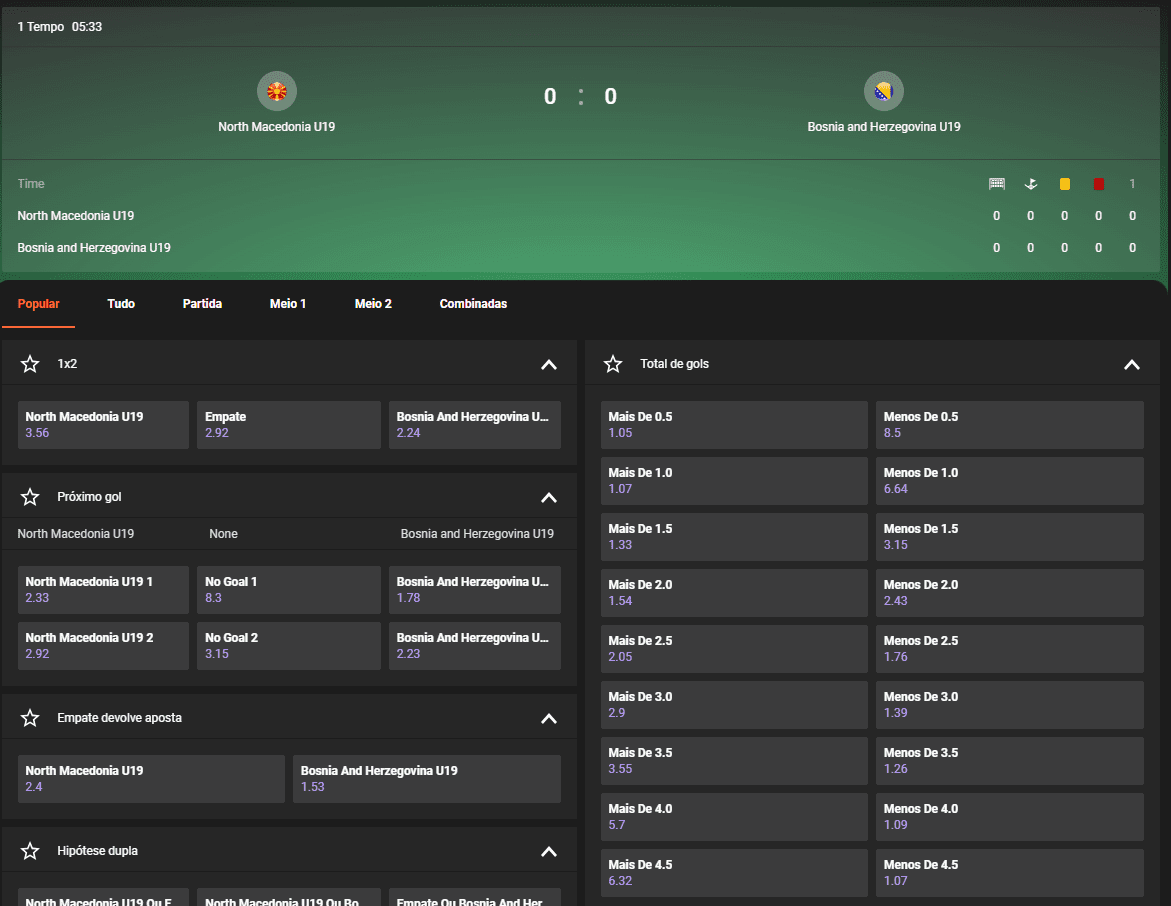
Task: Click the goal icon in the stats header
Action: [996, 184]
